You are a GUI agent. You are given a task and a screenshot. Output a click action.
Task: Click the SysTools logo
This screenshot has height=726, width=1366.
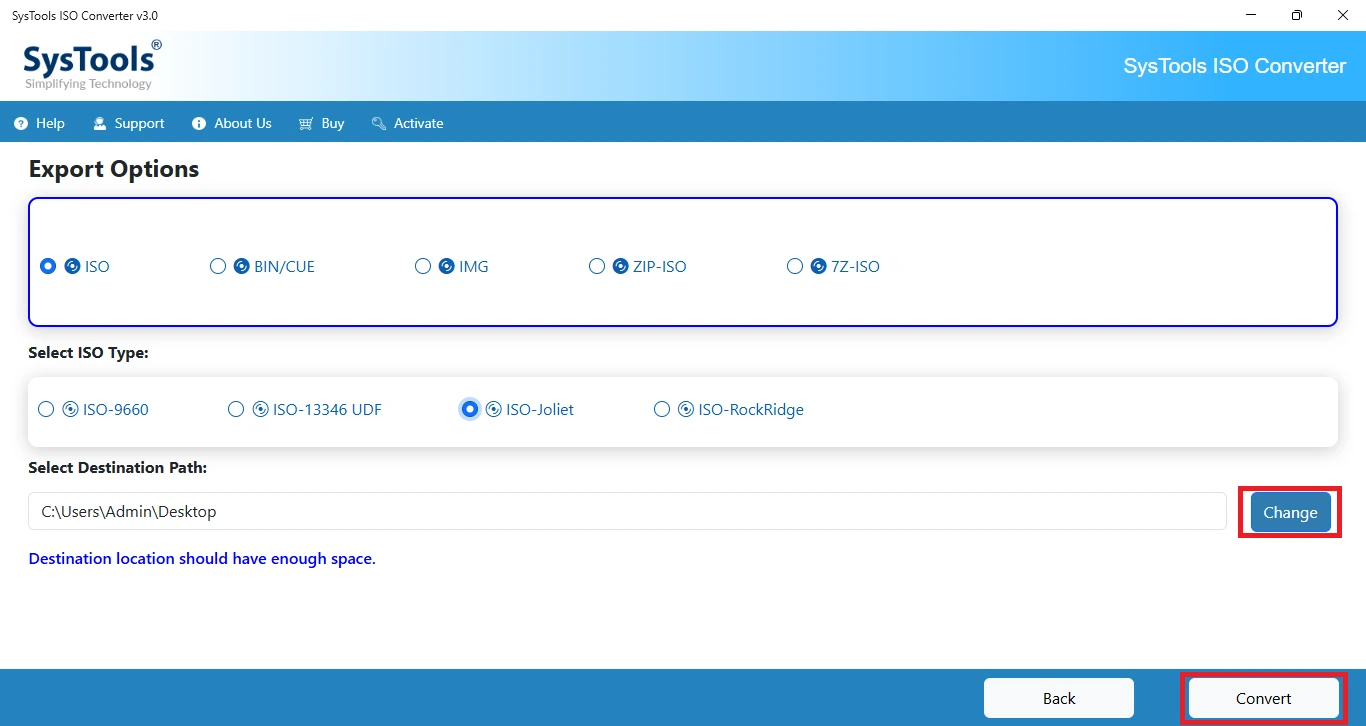tap(92, 65)
